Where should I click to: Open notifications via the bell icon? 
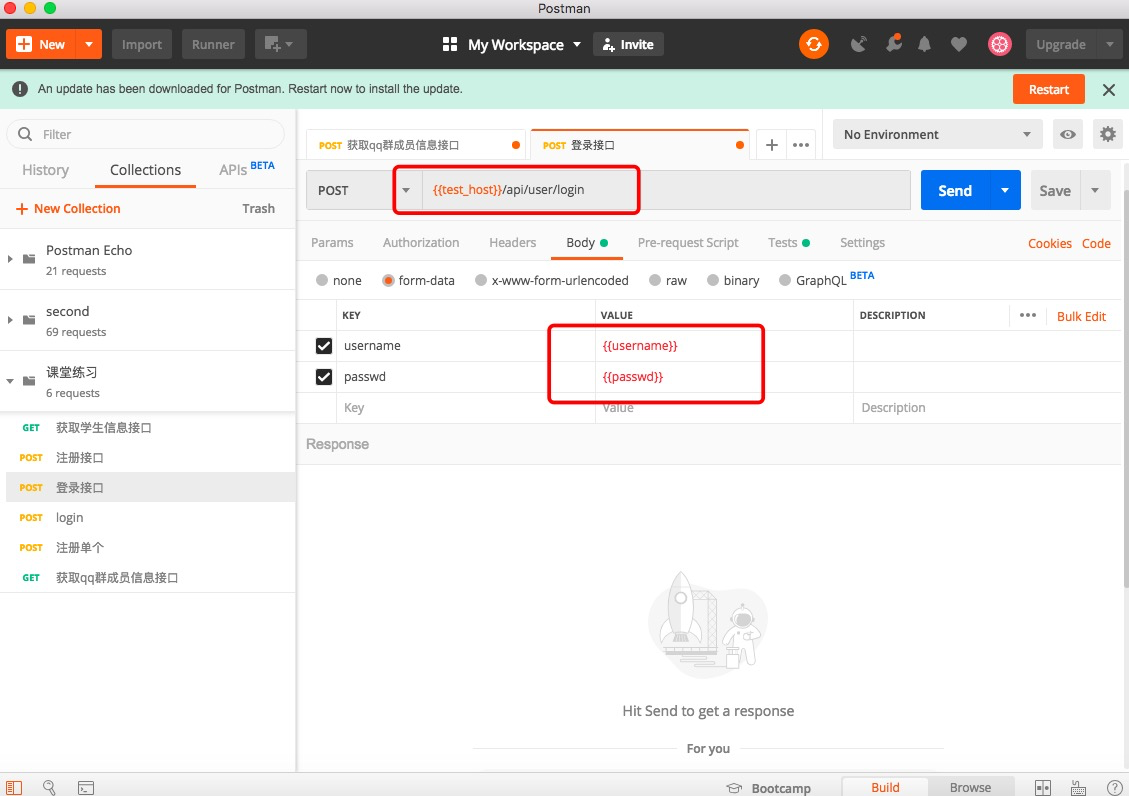point(923,44)
